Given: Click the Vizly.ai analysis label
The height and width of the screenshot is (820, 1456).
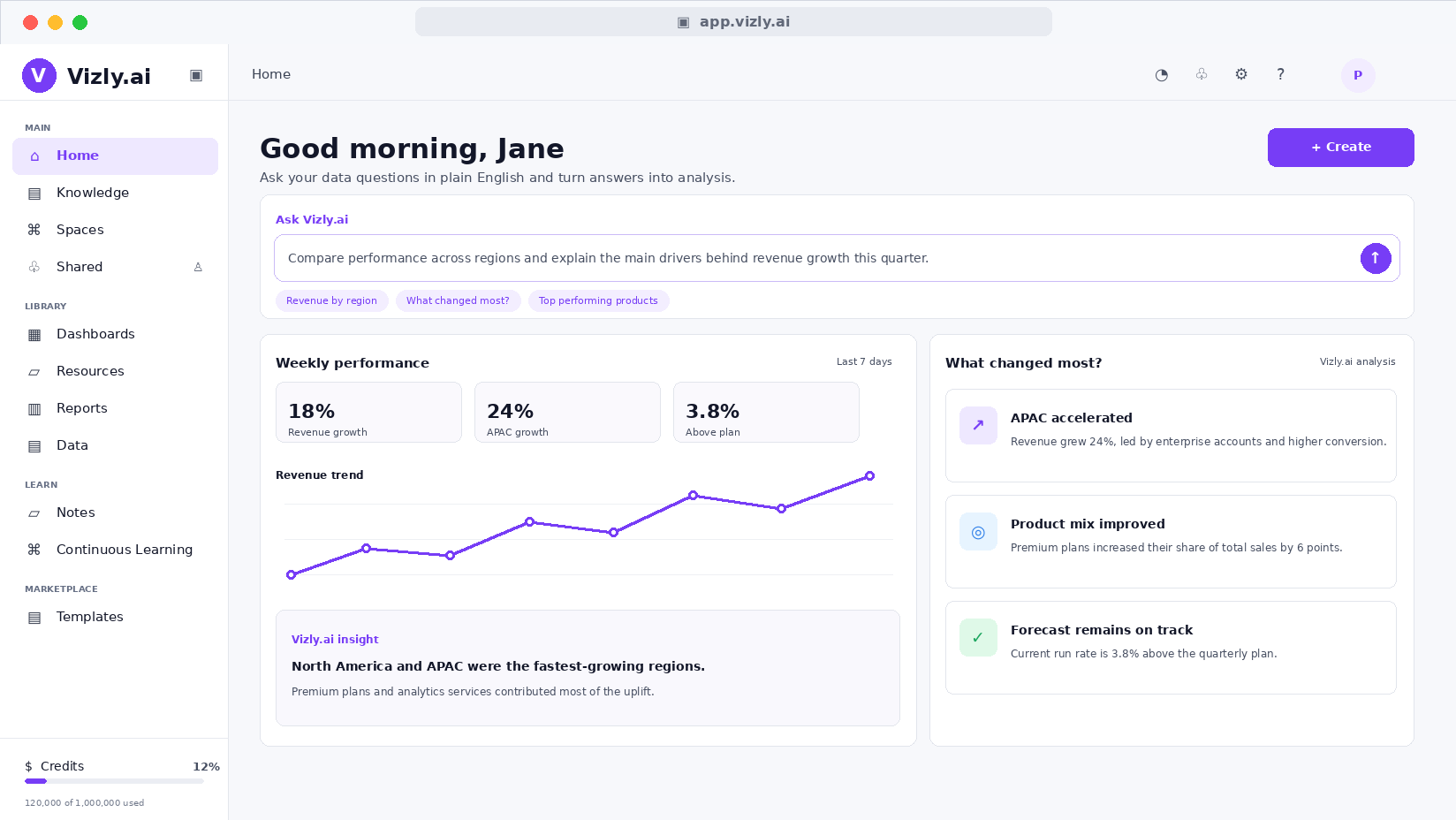Looking at the screenshot, I should [1358, 362].
